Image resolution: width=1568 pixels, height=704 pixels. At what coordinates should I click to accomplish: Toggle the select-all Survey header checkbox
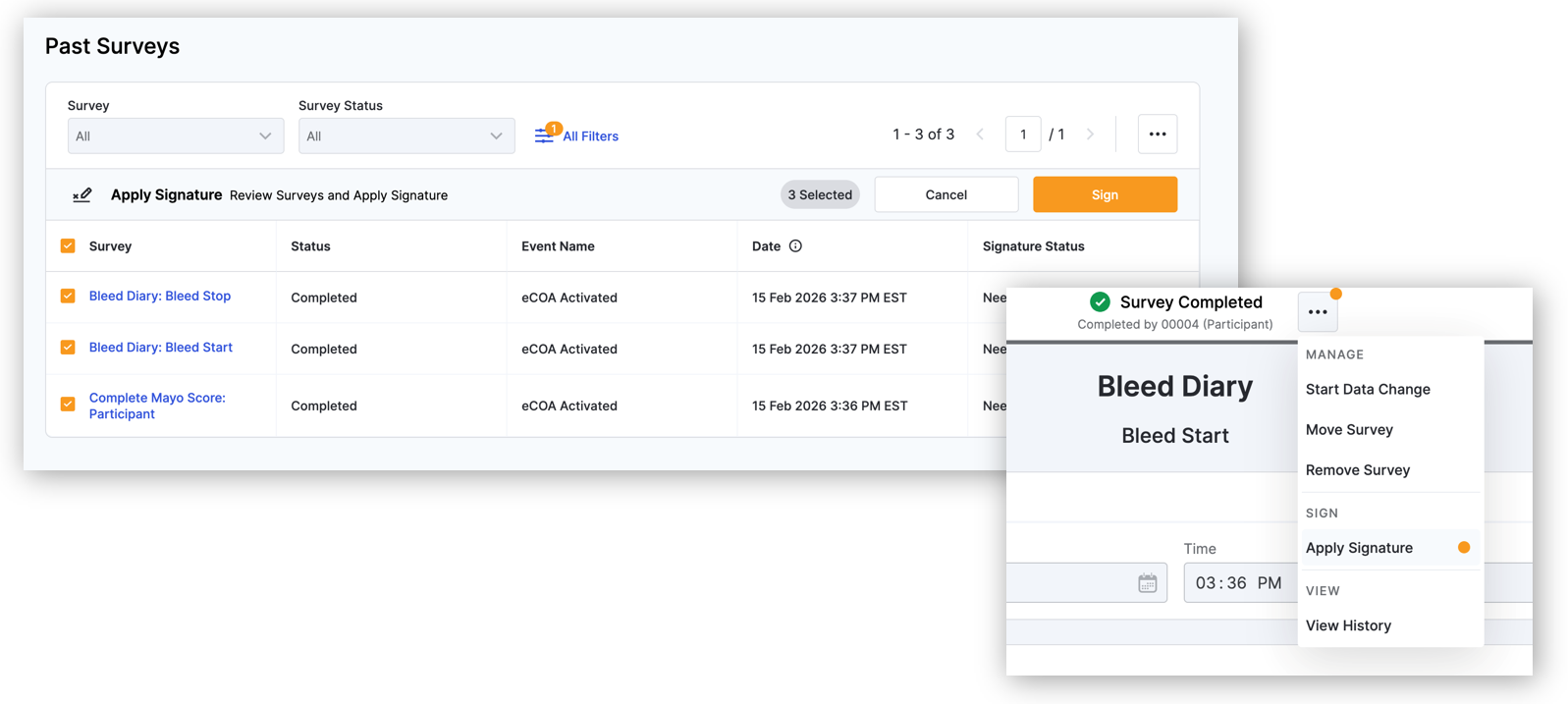(x=68, y=246)
